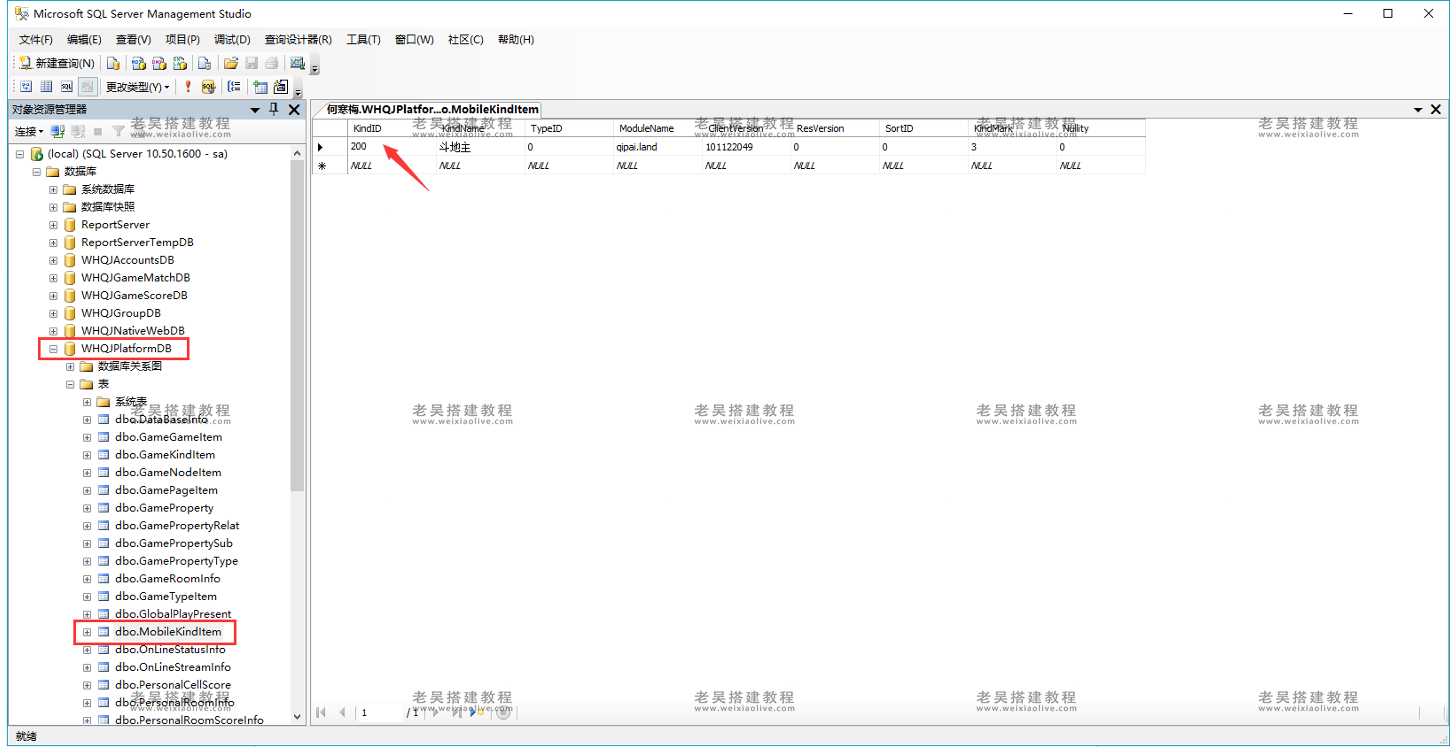Expand the dbo.MobileKindItem table node
1450x750 pixels.
[87, 632]
